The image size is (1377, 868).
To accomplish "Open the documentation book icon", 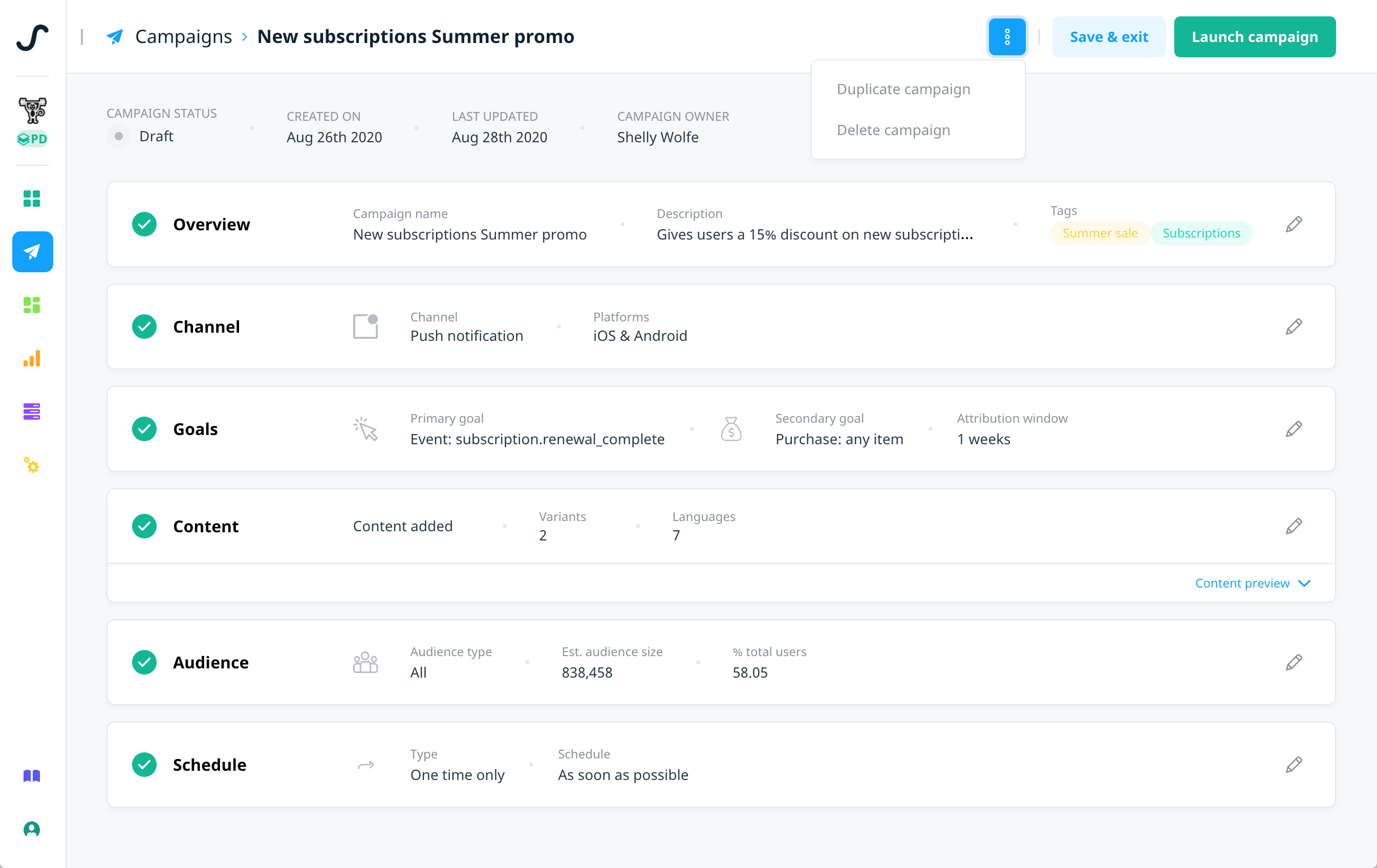I will (32, 776).
